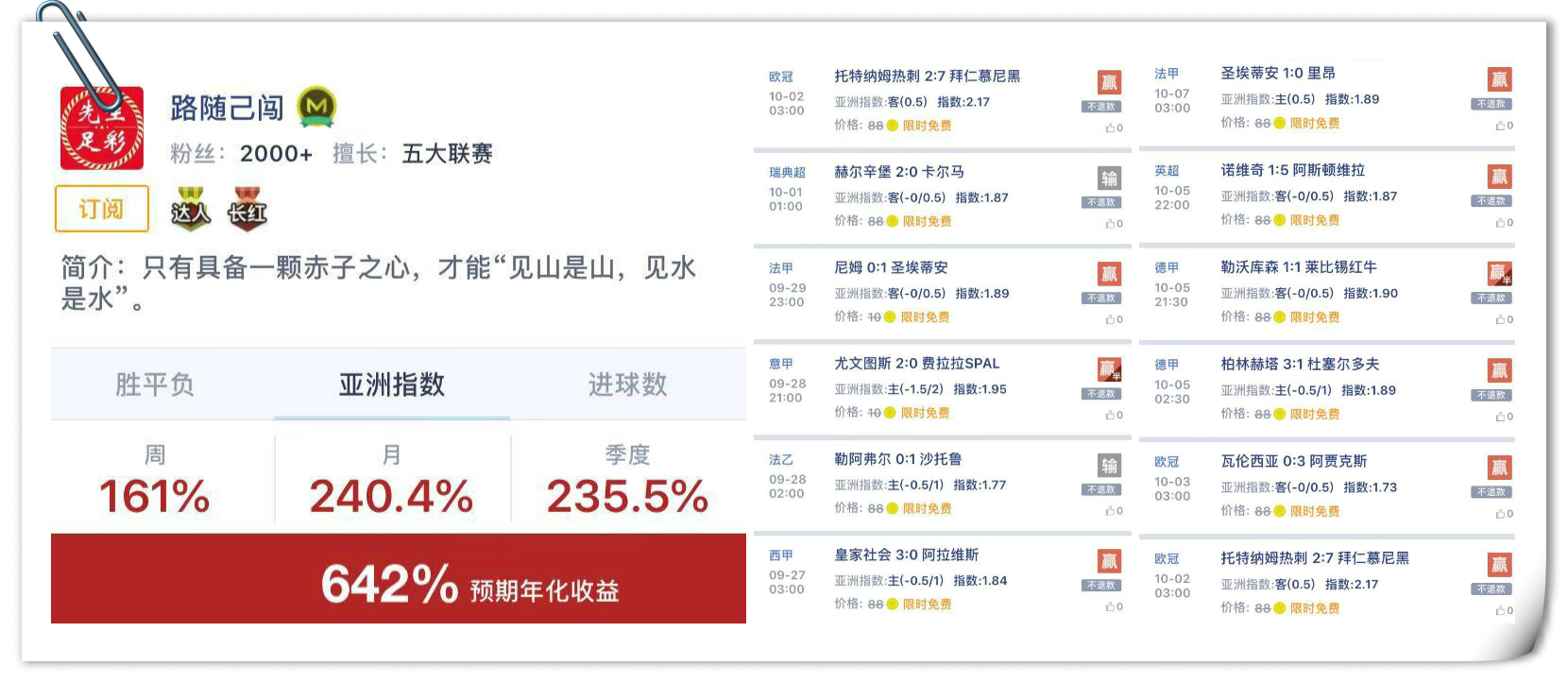Switch to the 胜平负 tab

[x=155, y=384]
